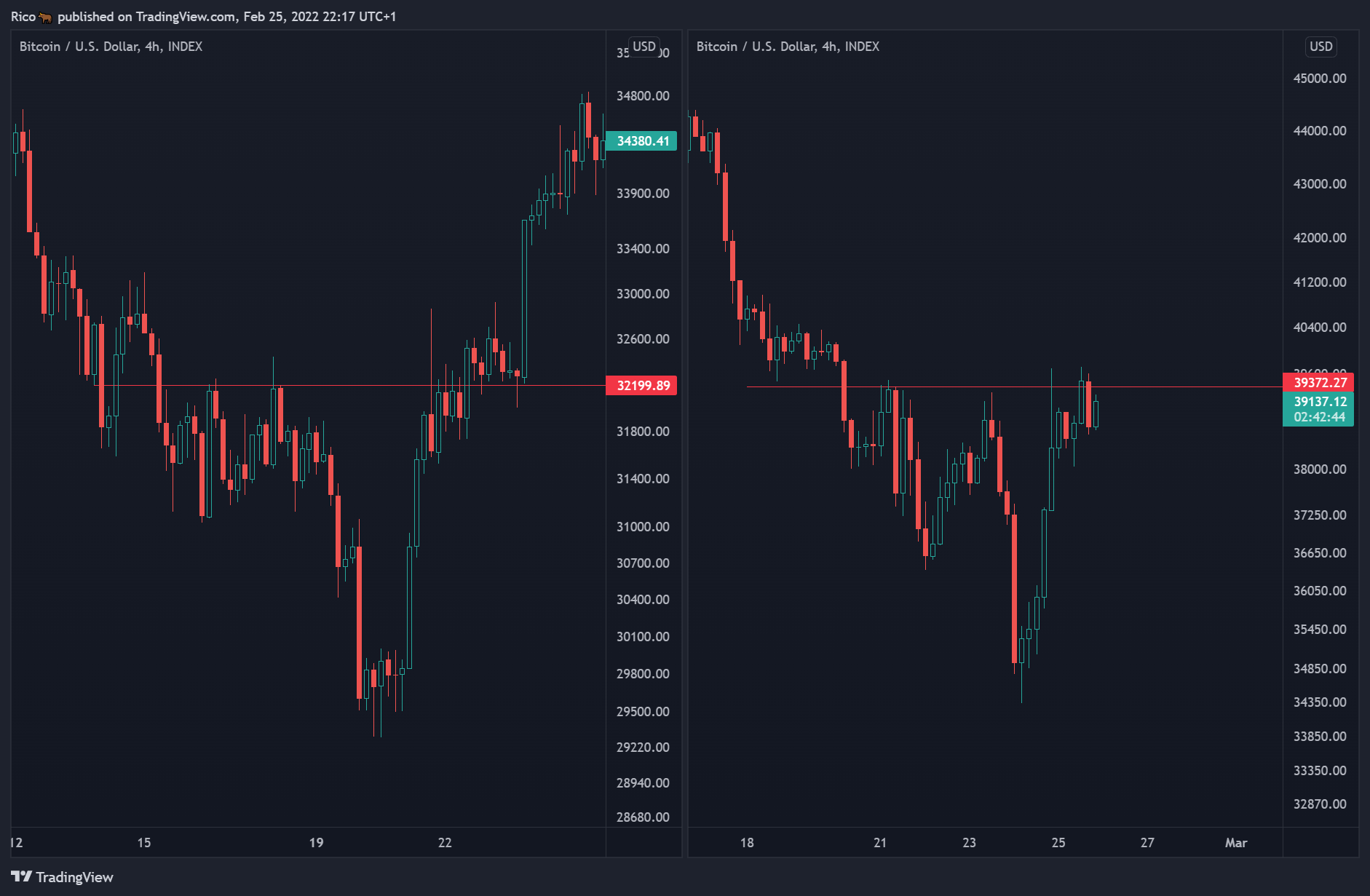Viewport: 1370px width, 896px height.
Task: Click the 39137.12 countdown price label
Action: pyautogui.click(x=1318, y=409)
